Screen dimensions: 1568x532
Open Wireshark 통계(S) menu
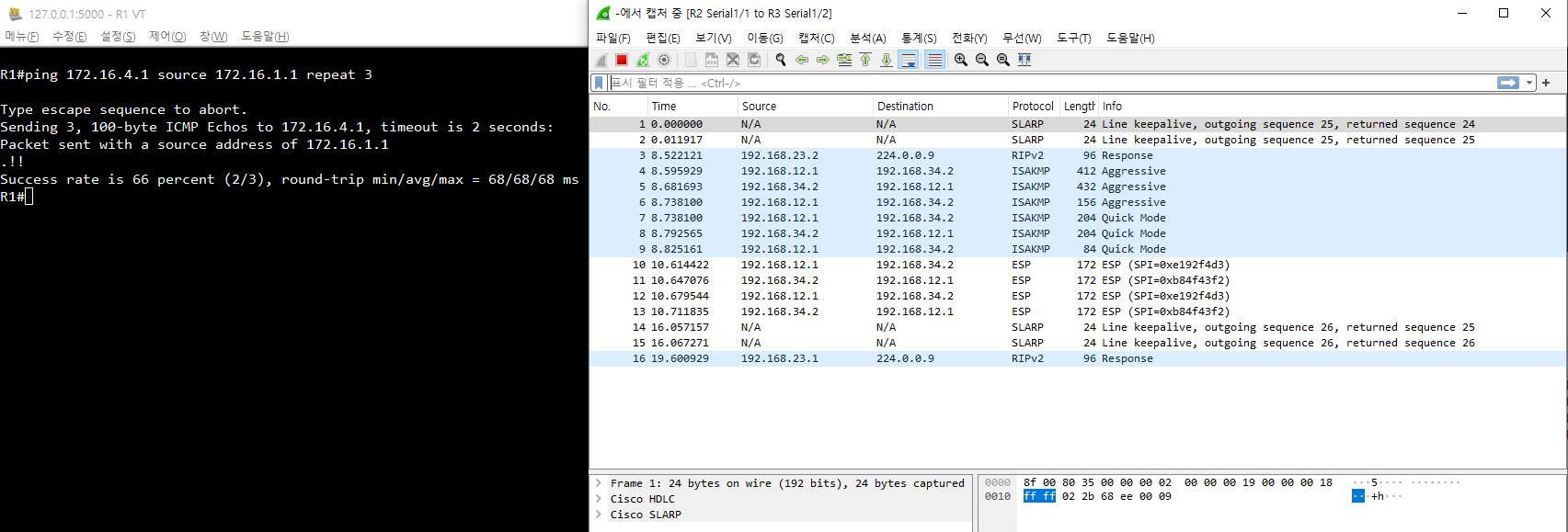[x=920, y=38]
